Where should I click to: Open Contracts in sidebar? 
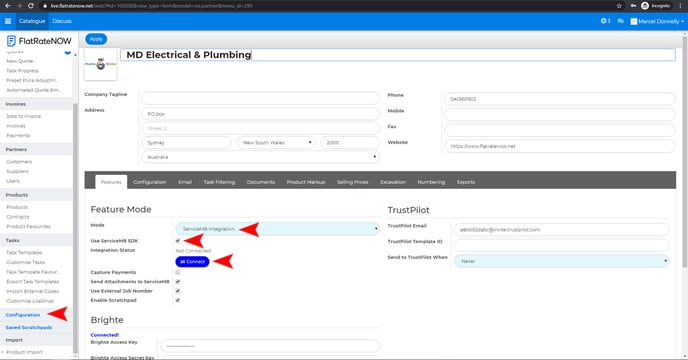pos(18,217)
